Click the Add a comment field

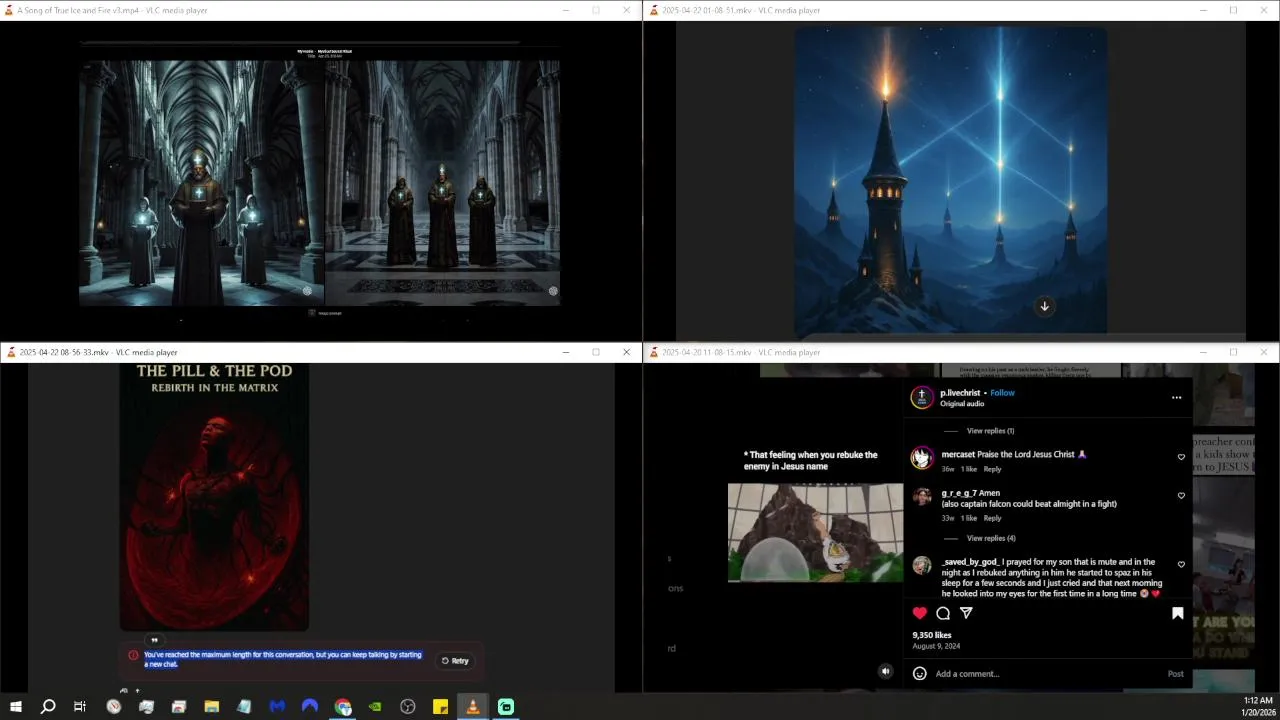coord(1045,674)
